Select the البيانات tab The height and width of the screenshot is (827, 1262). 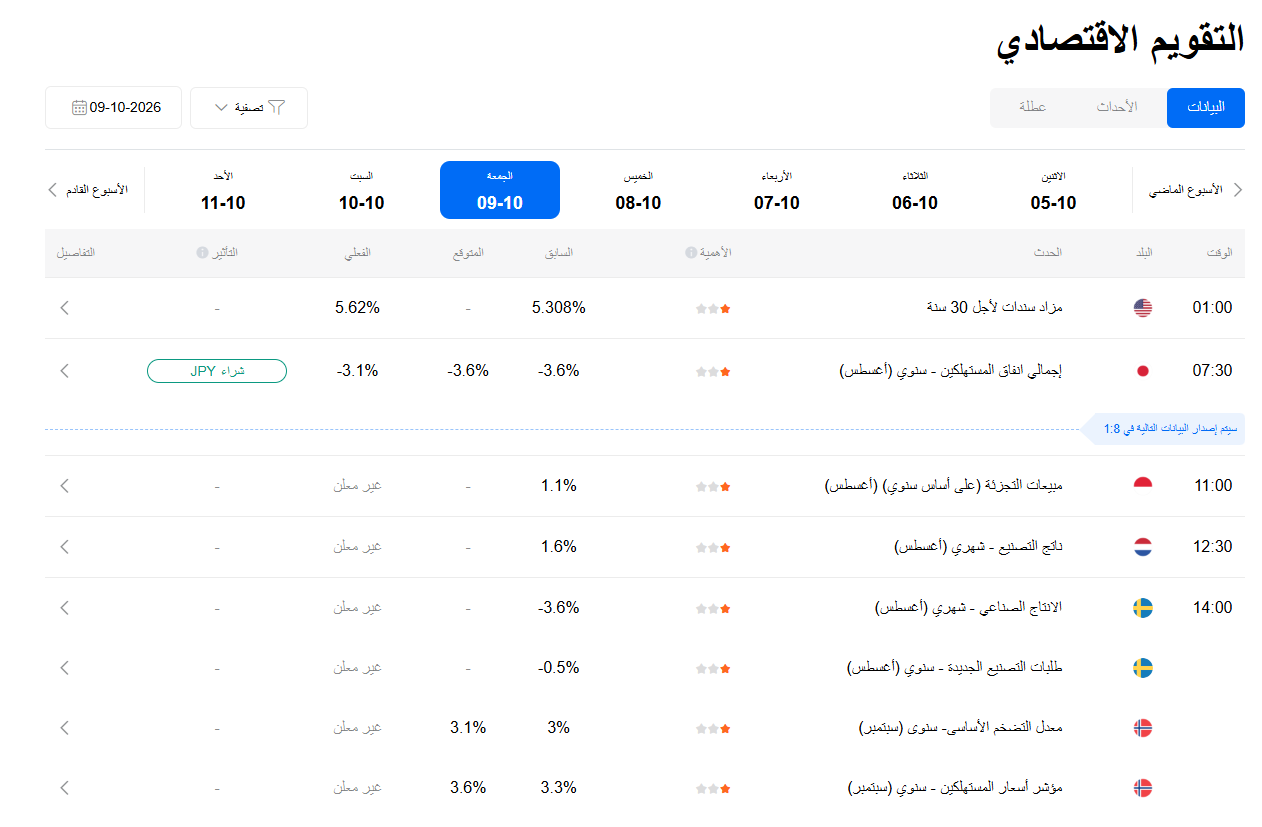[x=1205, y=107]
